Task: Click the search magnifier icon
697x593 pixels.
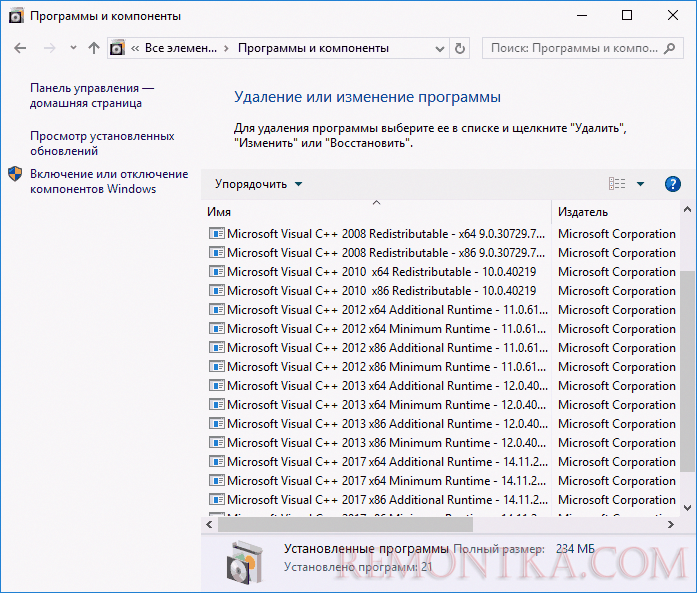Action: tap(669, 48)
